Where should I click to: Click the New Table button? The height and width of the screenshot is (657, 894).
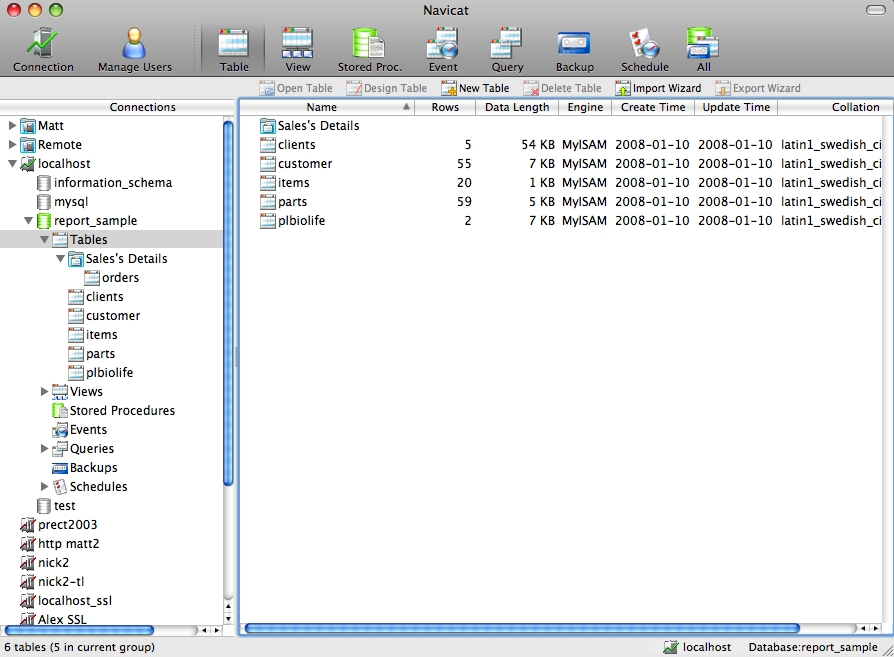click(475, 88)
